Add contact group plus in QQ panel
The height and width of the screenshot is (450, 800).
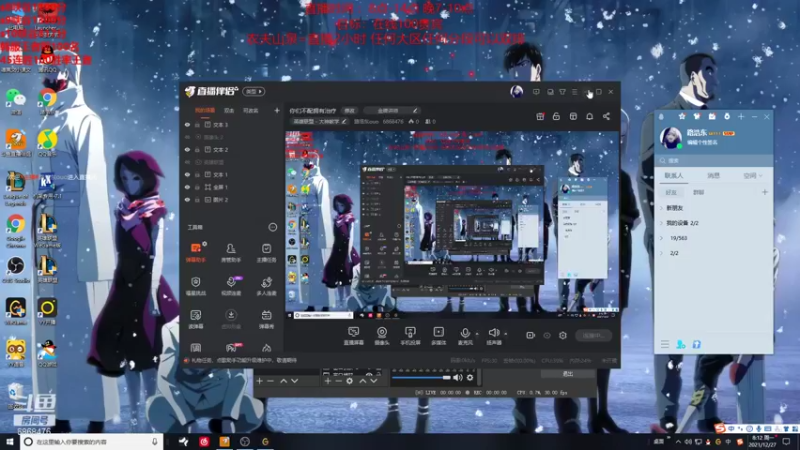tap(764, 192)
